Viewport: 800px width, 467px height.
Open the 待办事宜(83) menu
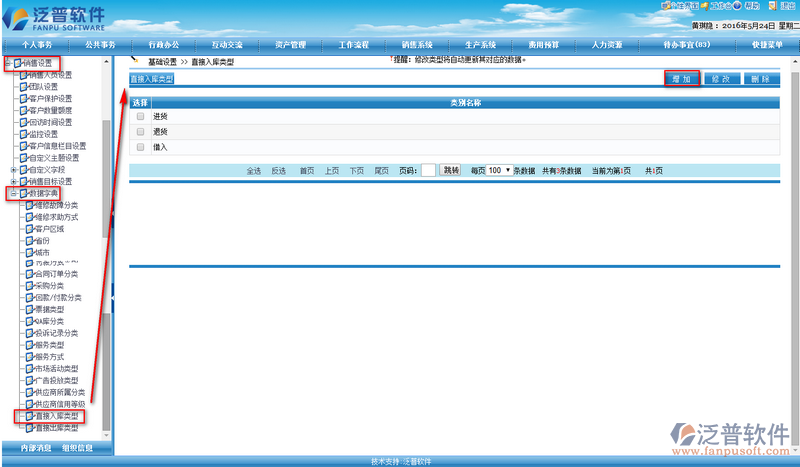pos(687,45)
